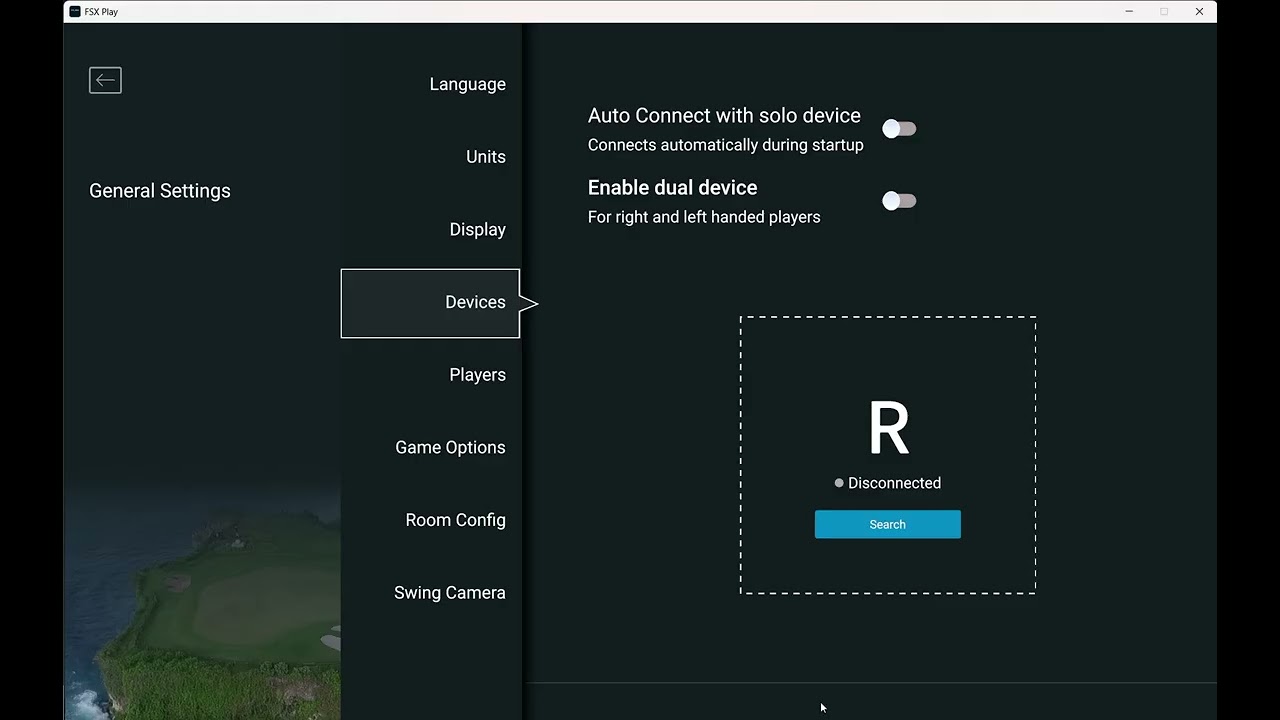Click the 'Enable dual device' label
The image size is (1280, 720).
click(x=672, y=188)
